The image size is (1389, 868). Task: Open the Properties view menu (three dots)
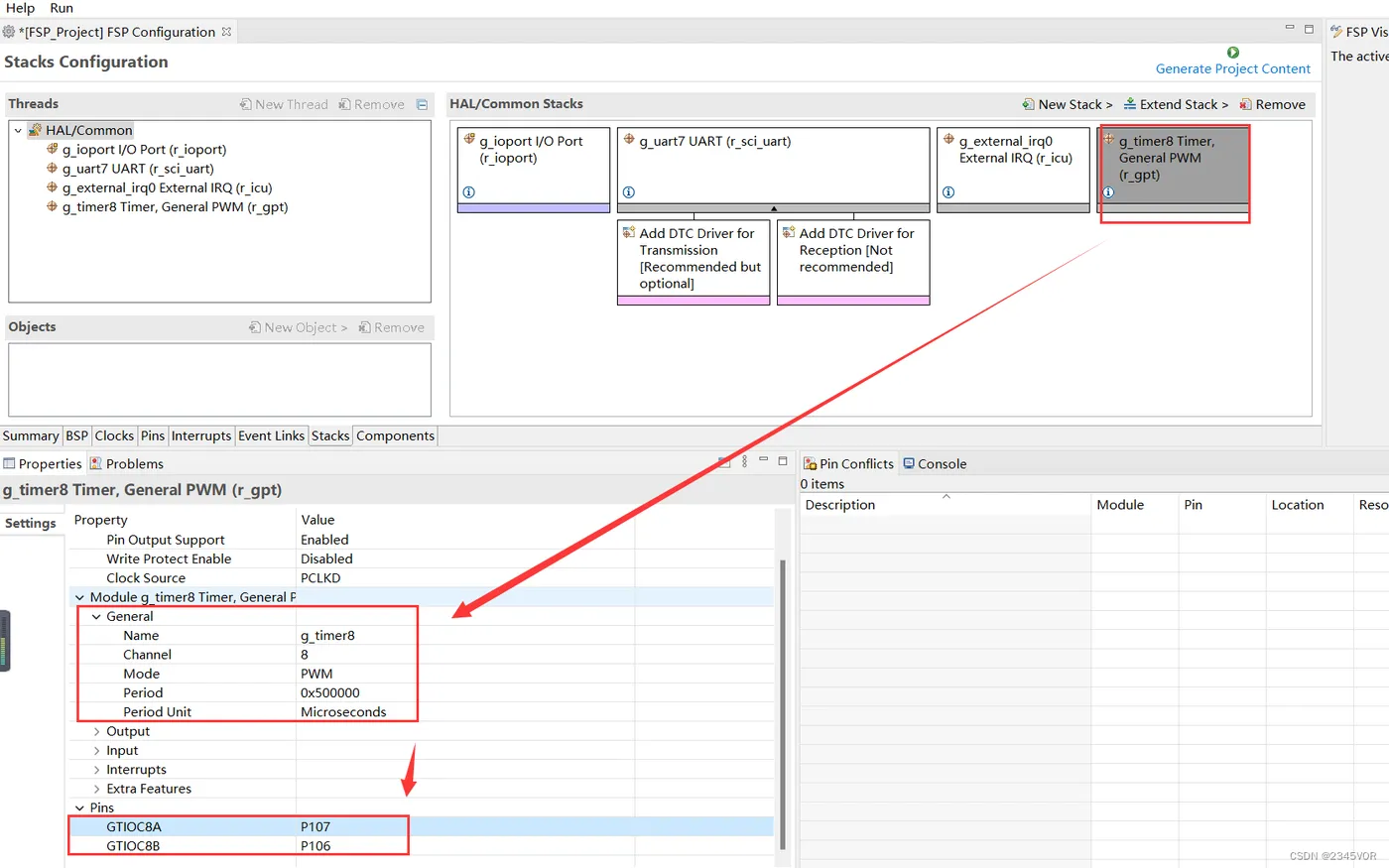[x=744, y=461]
